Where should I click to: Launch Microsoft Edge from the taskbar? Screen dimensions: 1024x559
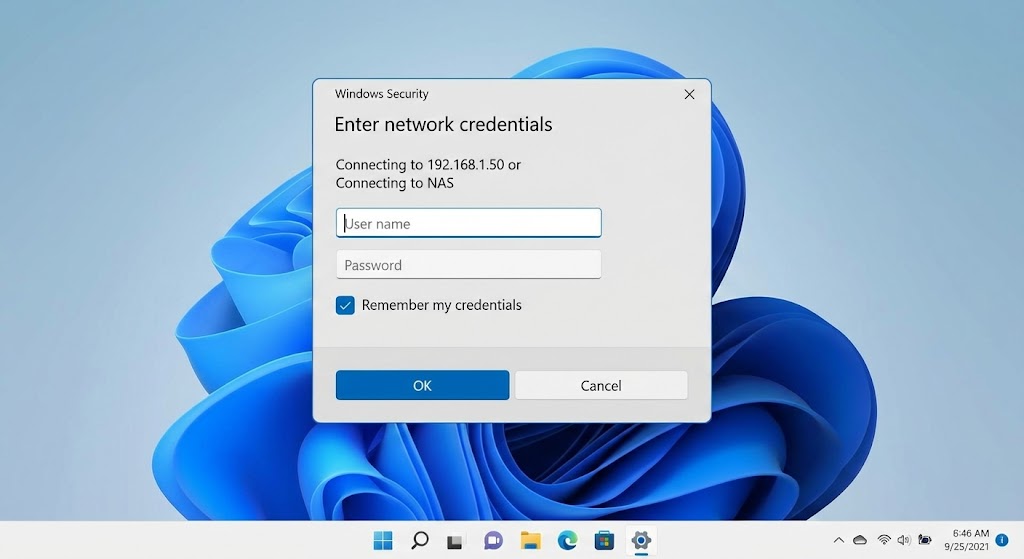coord(567,541)
